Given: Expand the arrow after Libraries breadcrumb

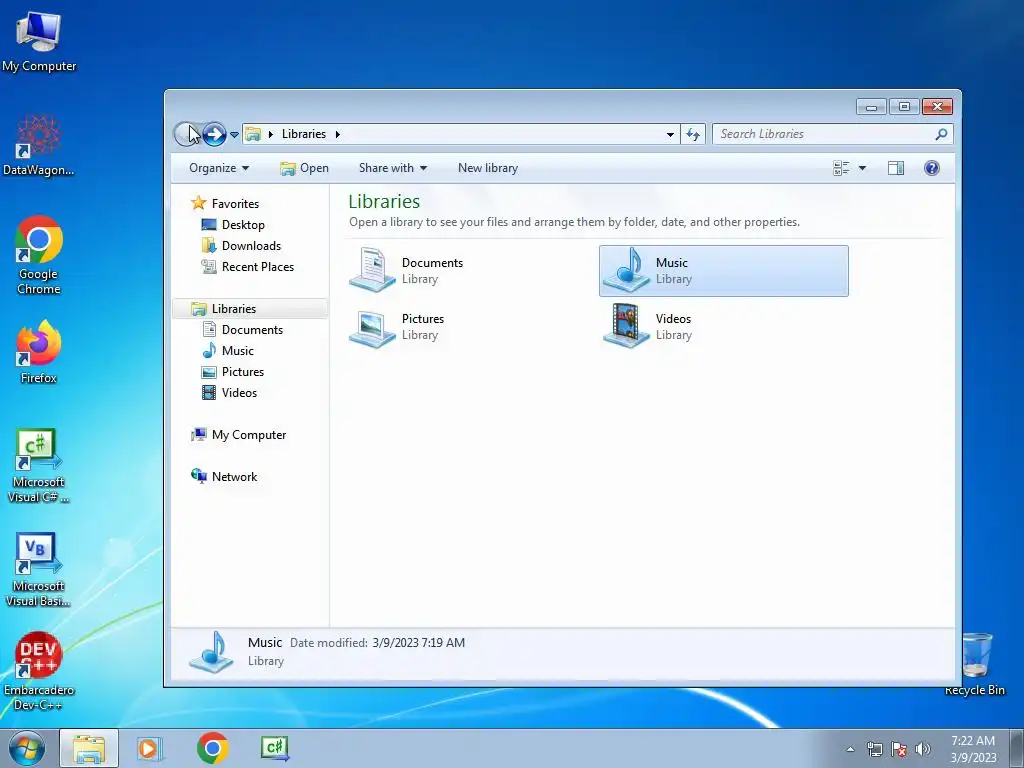Looking at the screenshot, I should [338, 134].
